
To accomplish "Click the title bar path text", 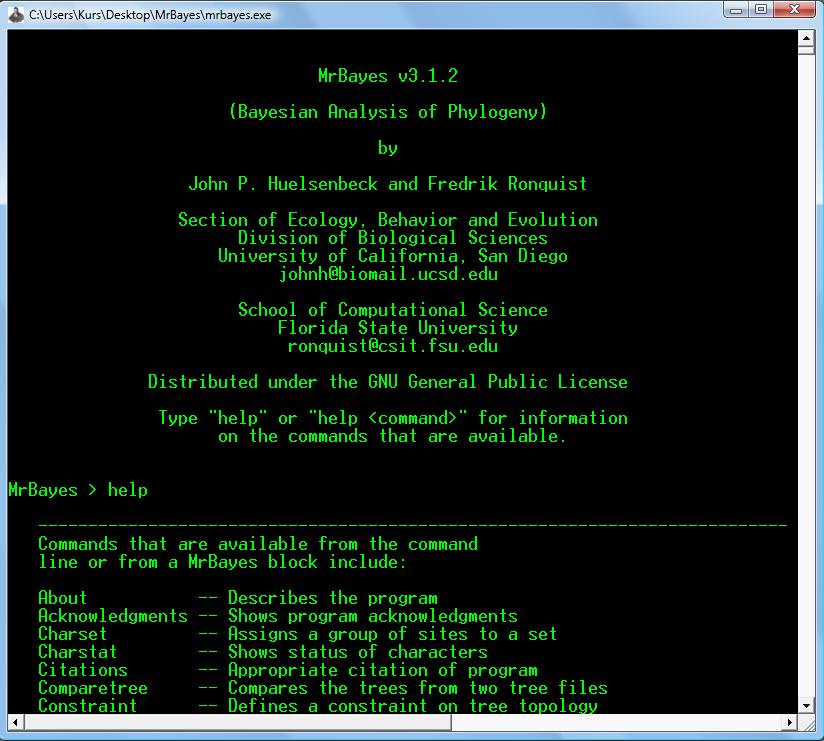I will pyautogui.click(x=150, y=15).
